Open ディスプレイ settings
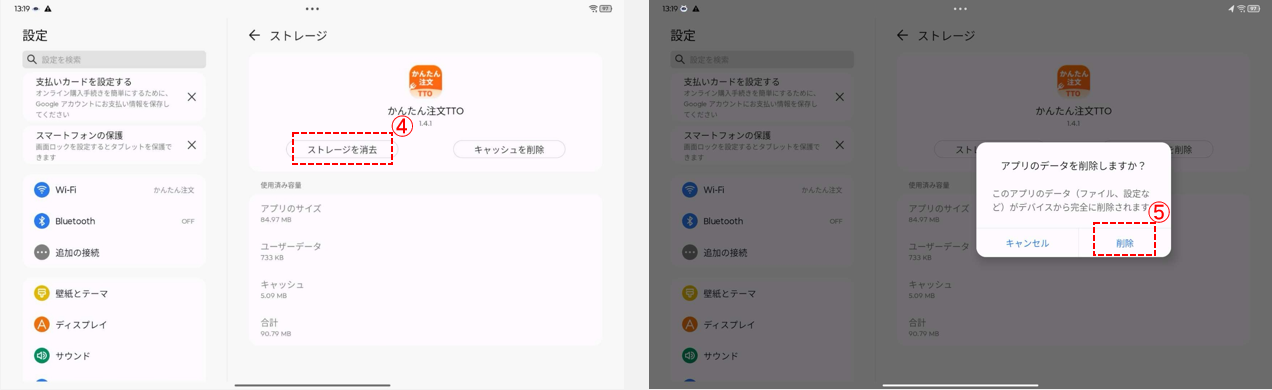 (x=115, y=324)
